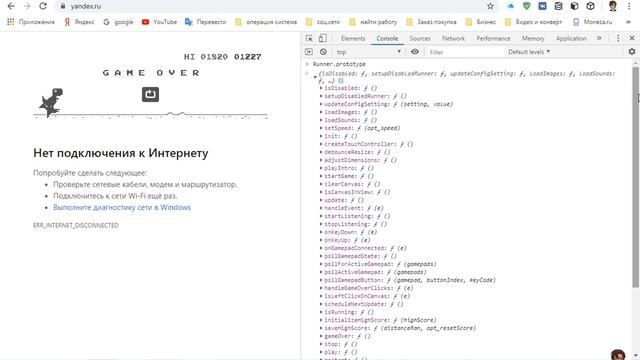Click the console scrollbar thumb

[x=636, y=178]
